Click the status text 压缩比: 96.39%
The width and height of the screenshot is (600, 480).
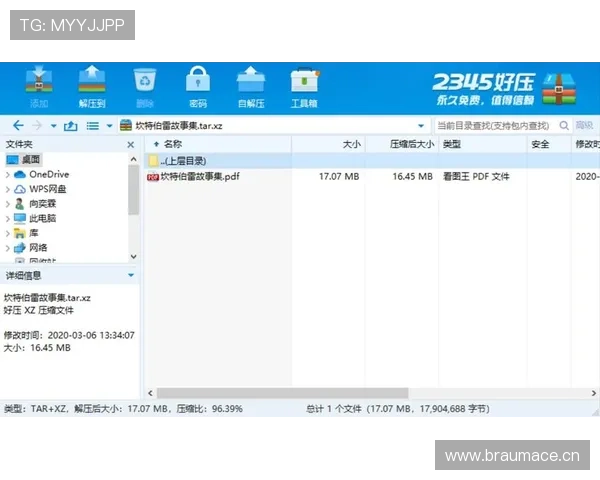tap(209, 409)
